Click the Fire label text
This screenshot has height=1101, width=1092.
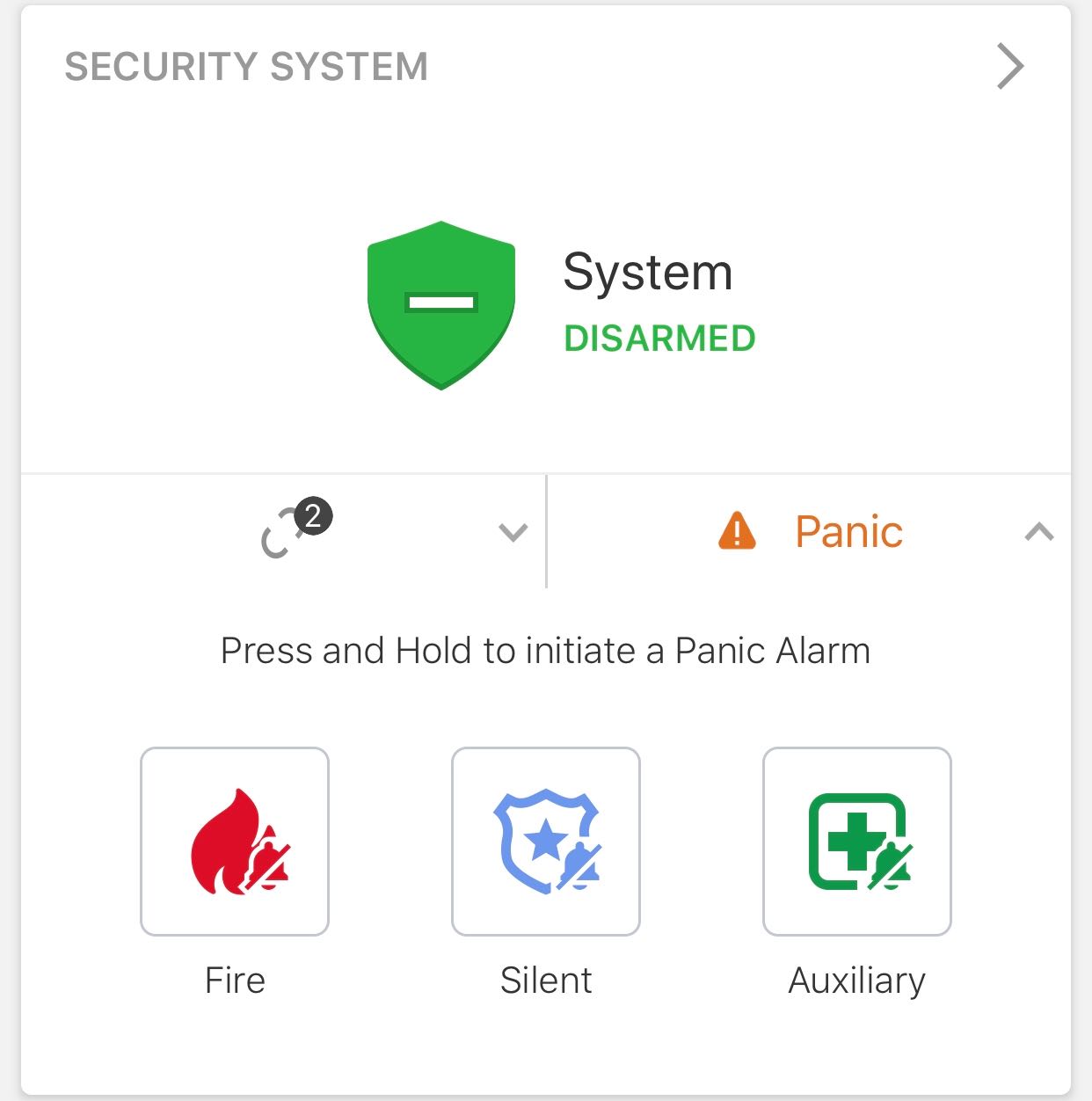click(x=235, y=980)
